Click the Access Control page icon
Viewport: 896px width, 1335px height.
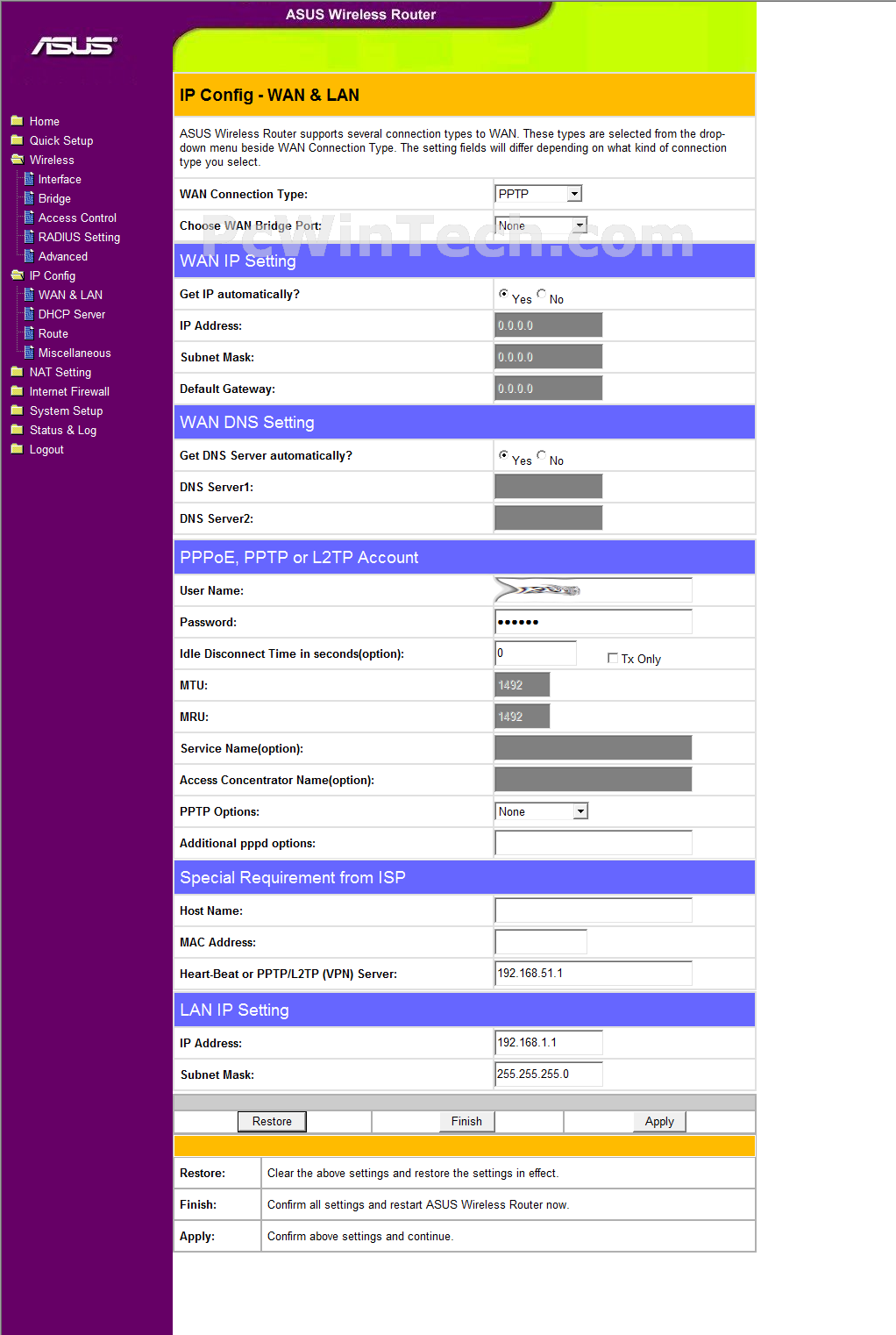pyautogui.click(x=29, y=217)
